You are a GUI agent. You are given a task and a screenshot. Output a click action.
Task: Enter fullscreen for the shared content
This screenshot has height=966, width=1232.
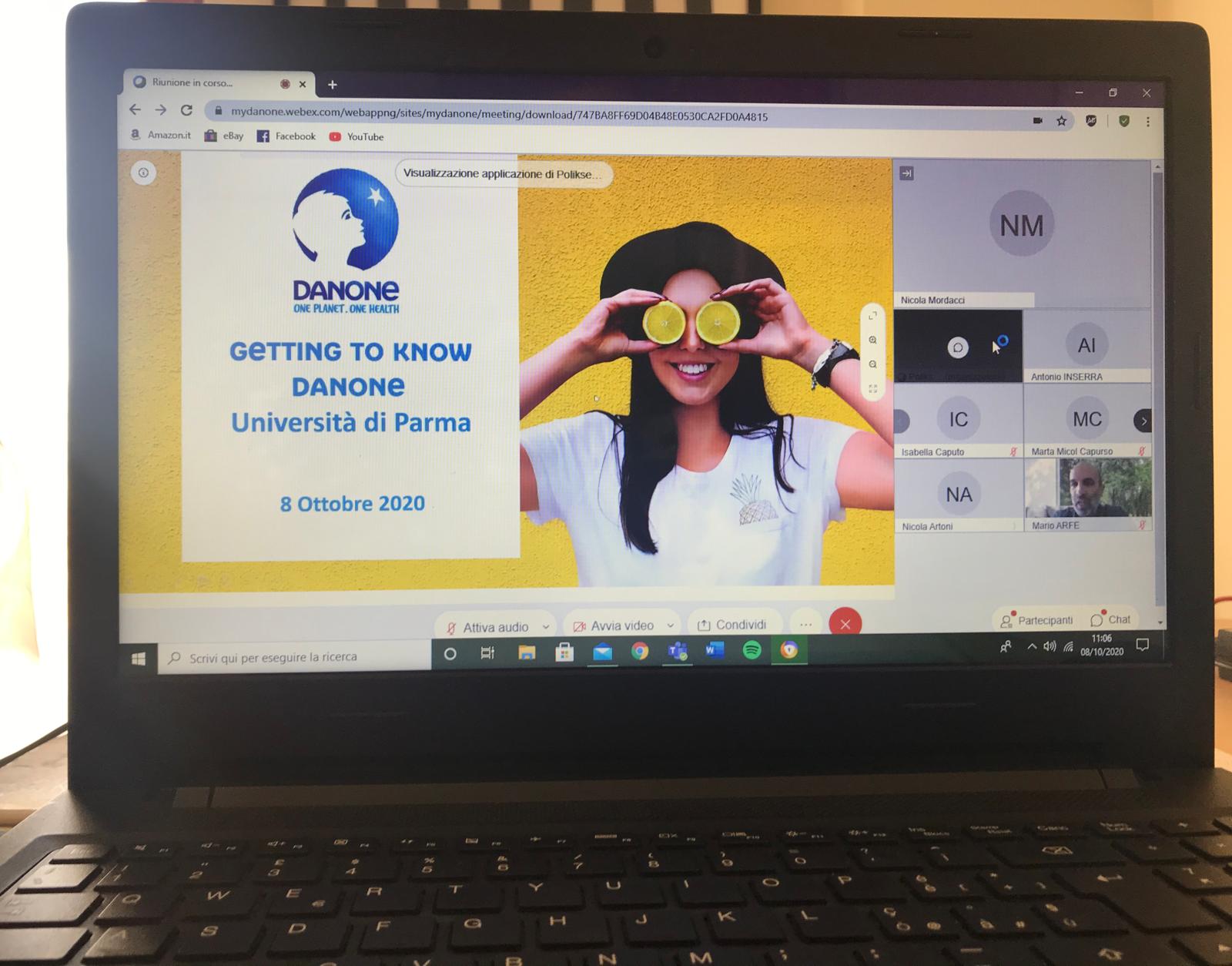pos(872,316)
